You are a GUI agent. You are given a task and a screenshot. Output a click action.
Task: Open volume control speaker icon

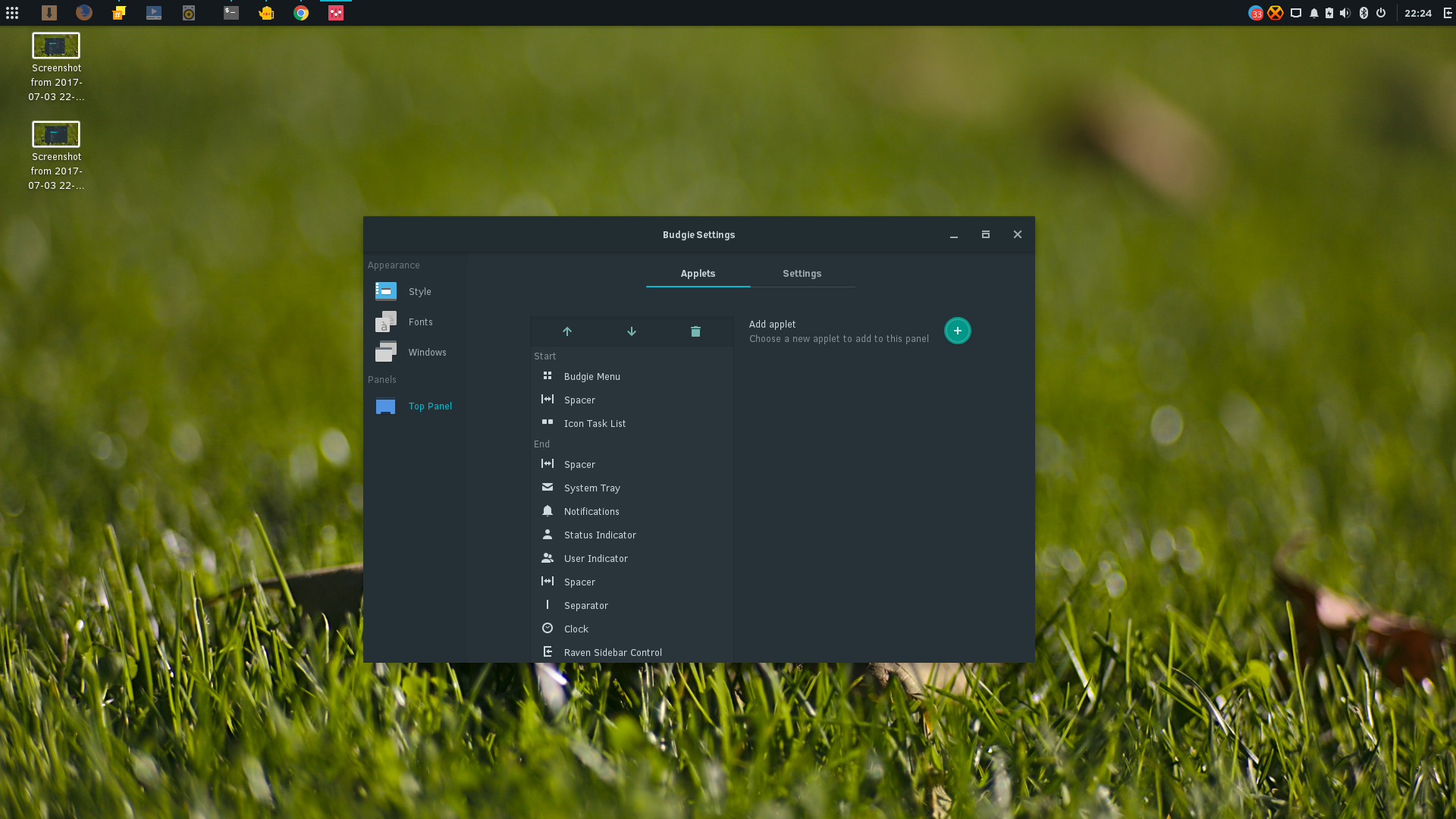[1345, 13]
